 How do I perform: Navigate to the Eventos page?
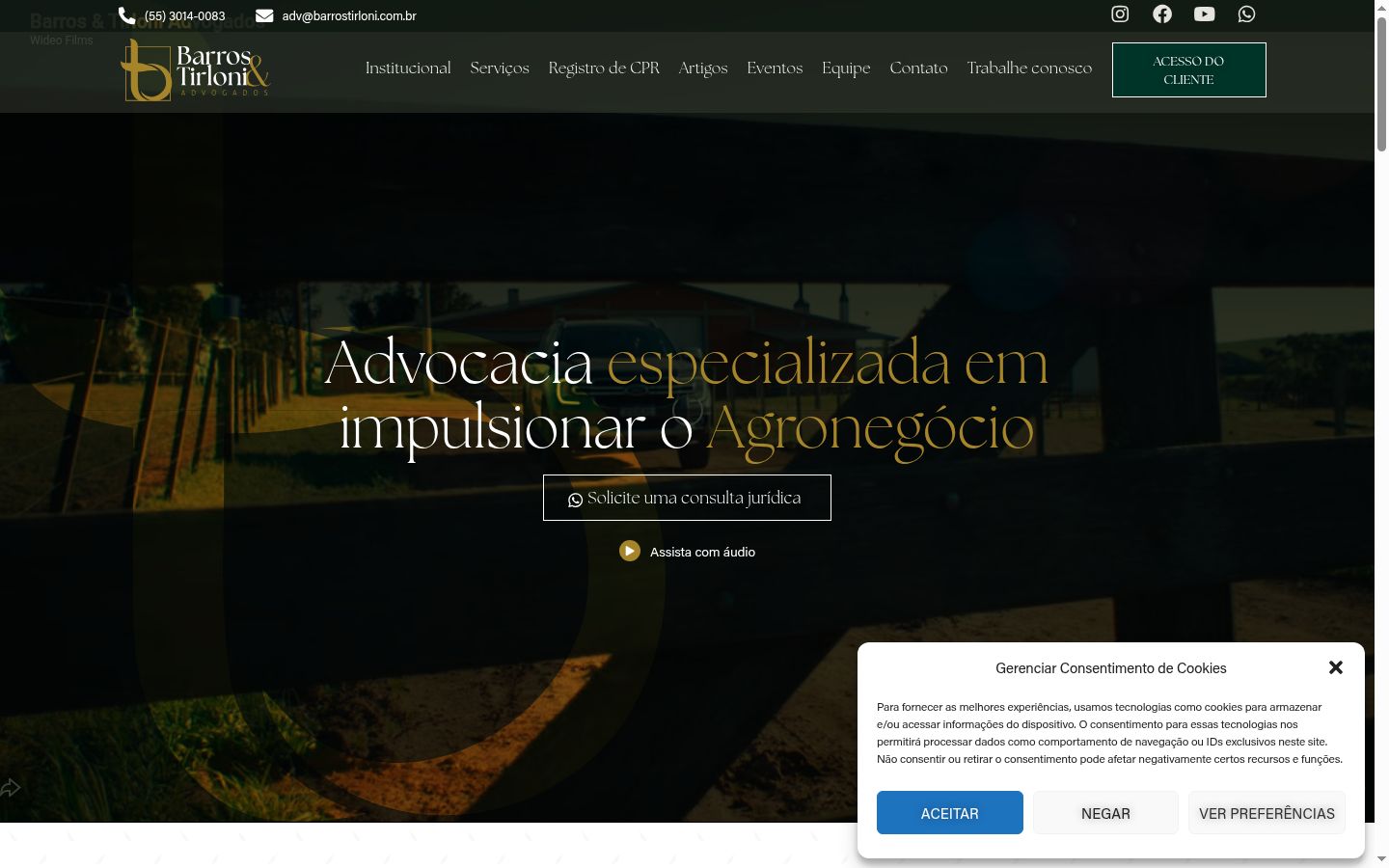(775, 68)
